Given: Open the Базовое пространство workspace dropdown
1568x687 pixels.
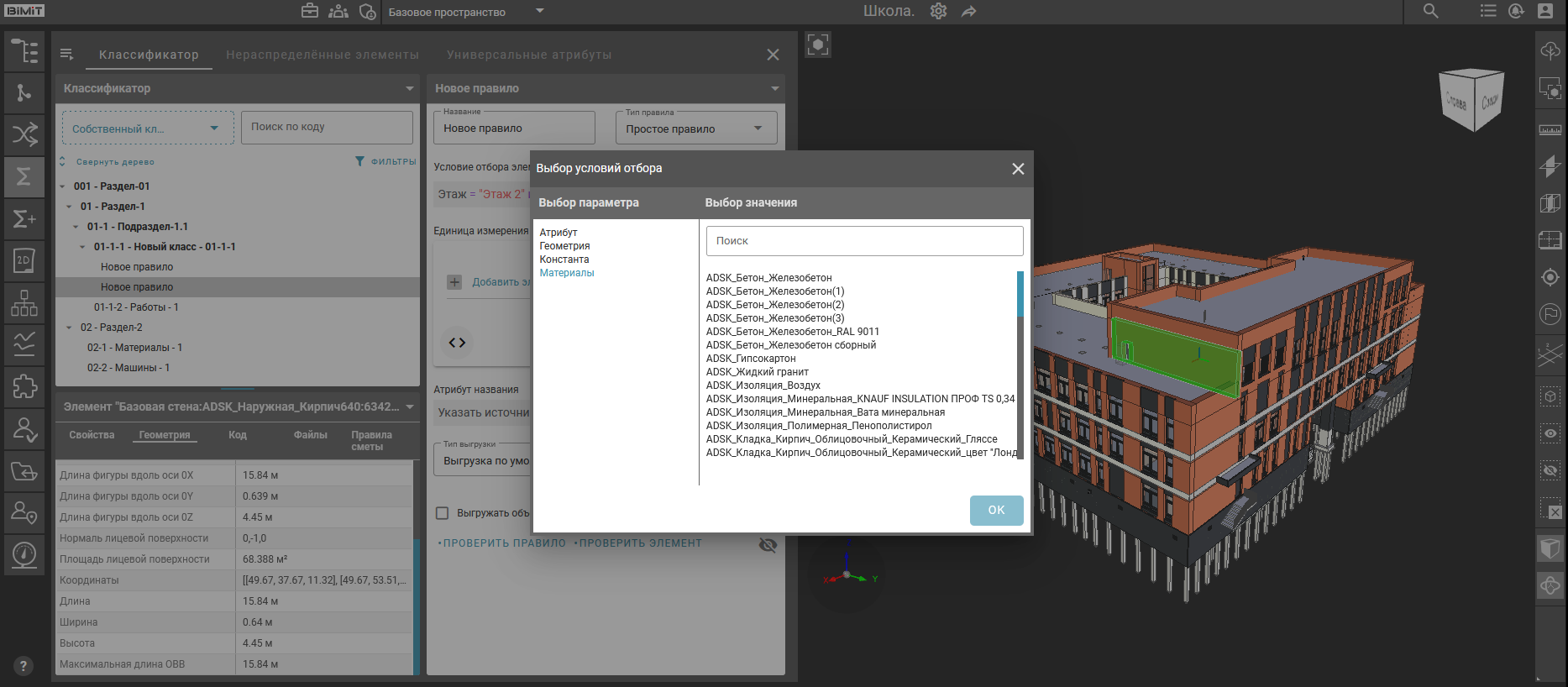Looking at the screenshot, I should pyautogui.click(x=465, y=12).
